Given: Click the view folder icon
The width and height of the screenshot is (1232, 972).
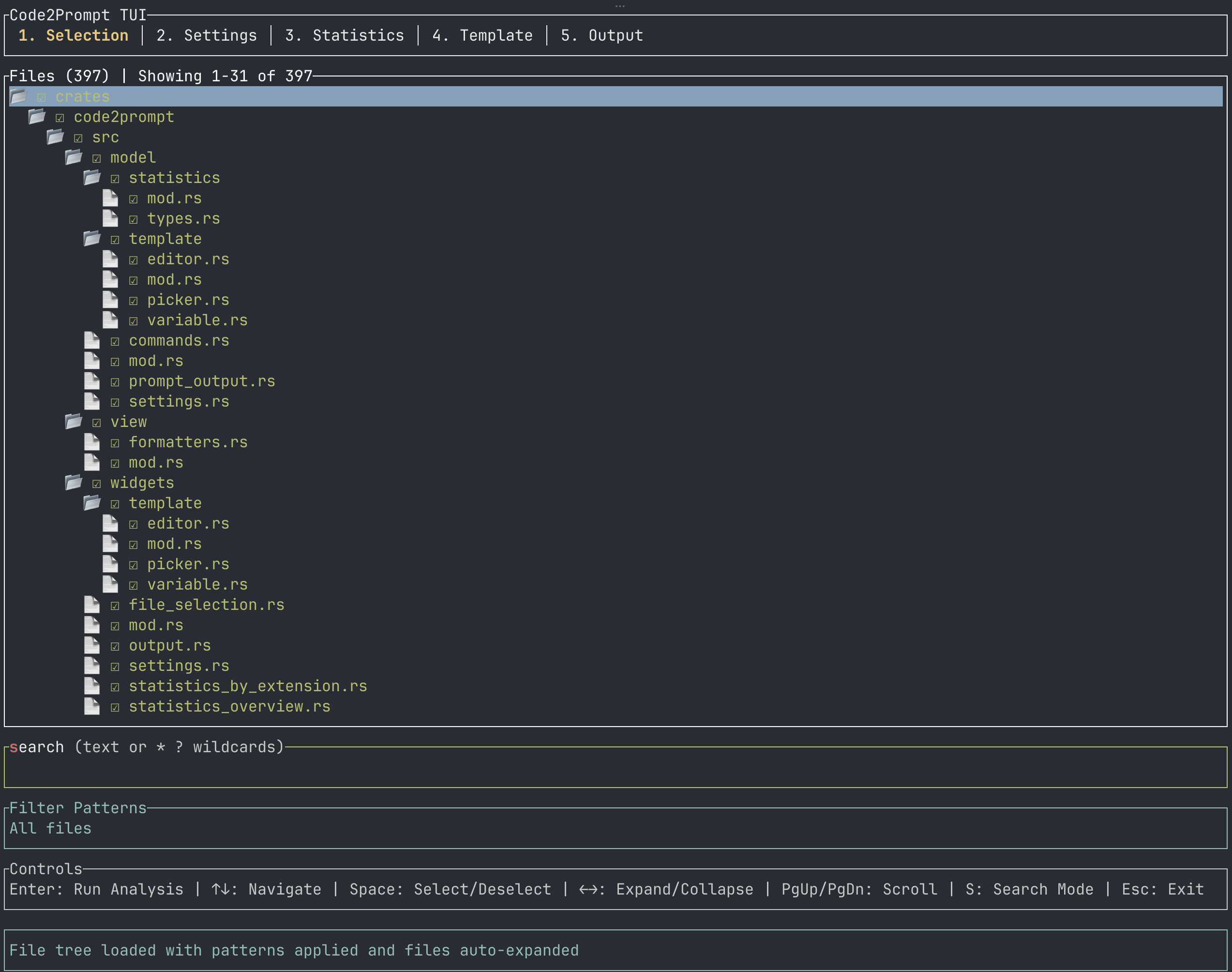Looking at the screenshot, I should point(74,422).
